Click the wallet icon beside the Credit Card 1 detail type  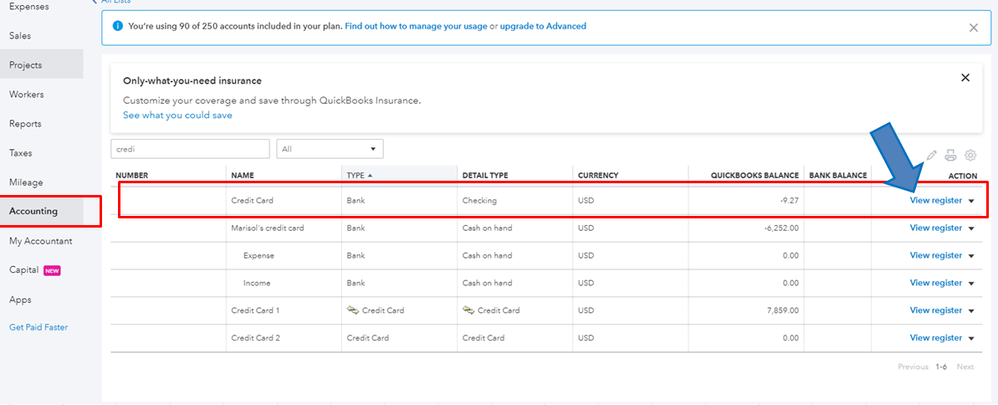tap(468, 310)
